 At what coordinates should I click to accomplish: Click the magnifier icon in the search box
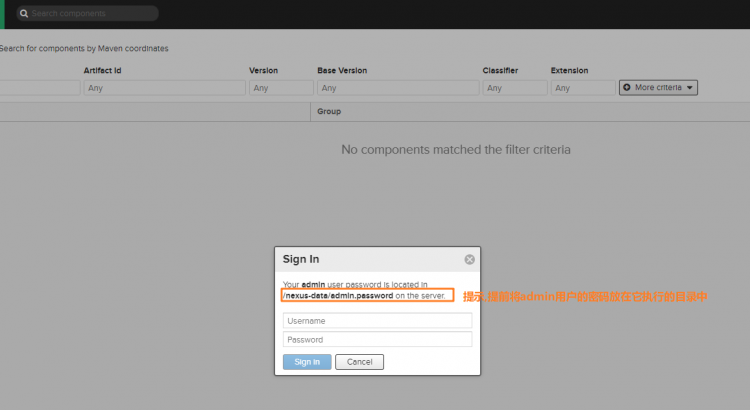click(x=24, y=14)
